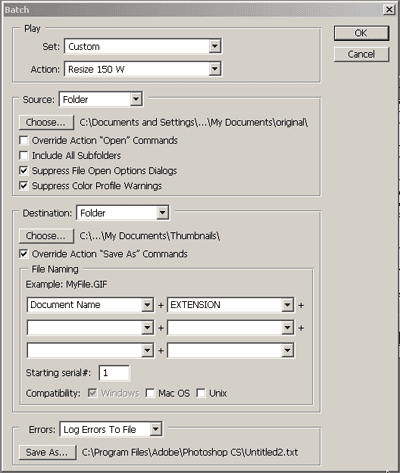Uncheck Suppress Color Profile Warnings
400x473 pixels.
click(x=24, y=186)
